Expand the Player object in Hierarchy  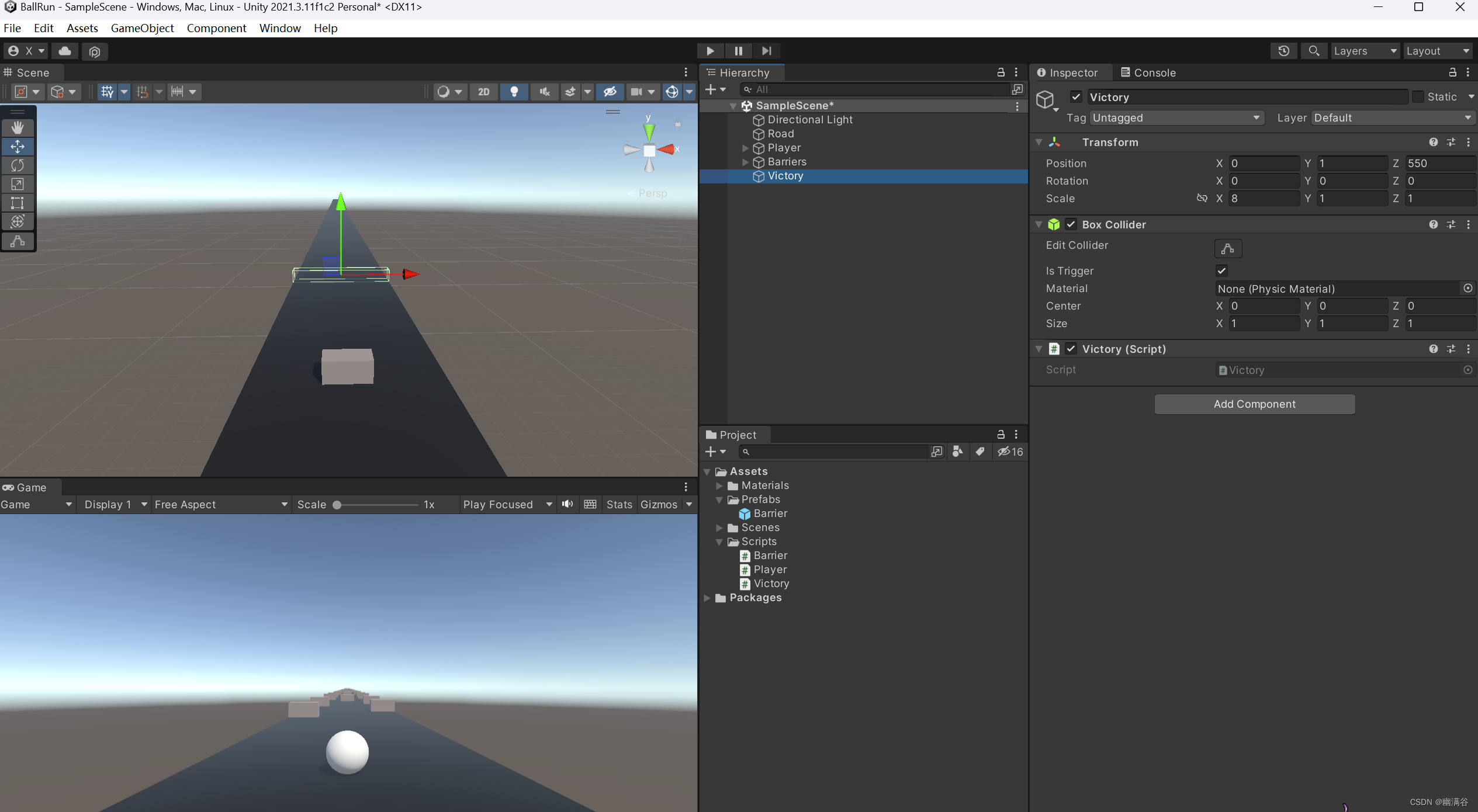743,147
